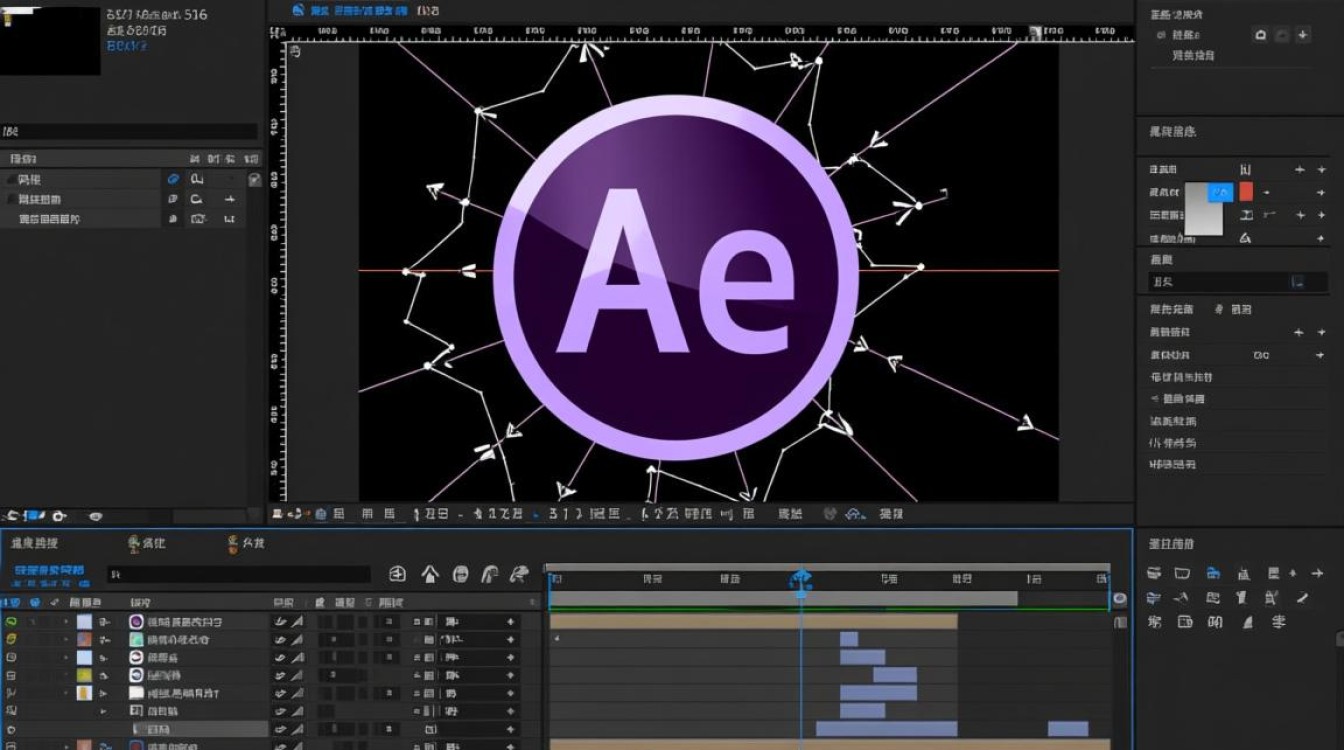Click the red color swatch in the right panel
Viewport: 1344px width, 750px height.
(1246, 192)
